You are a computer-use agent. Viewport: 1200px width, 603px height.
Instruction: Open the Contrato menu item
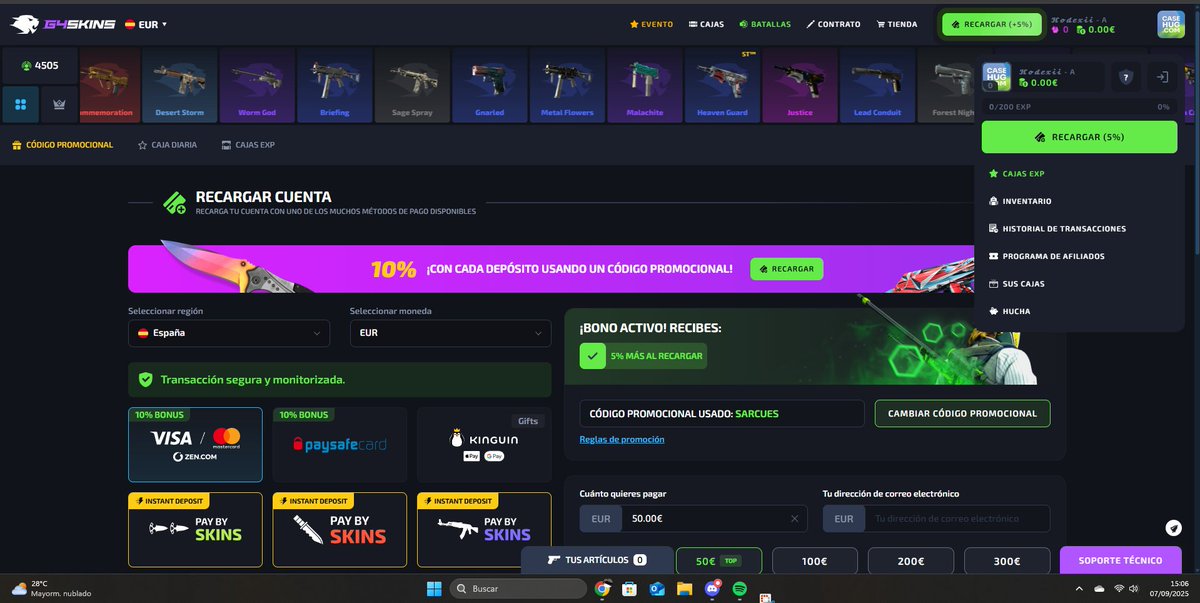(833, 24)
